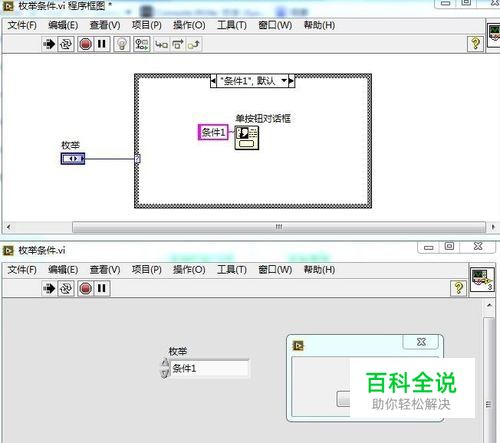Open 工具(T) menu in block diagram window

pos(232,25)
